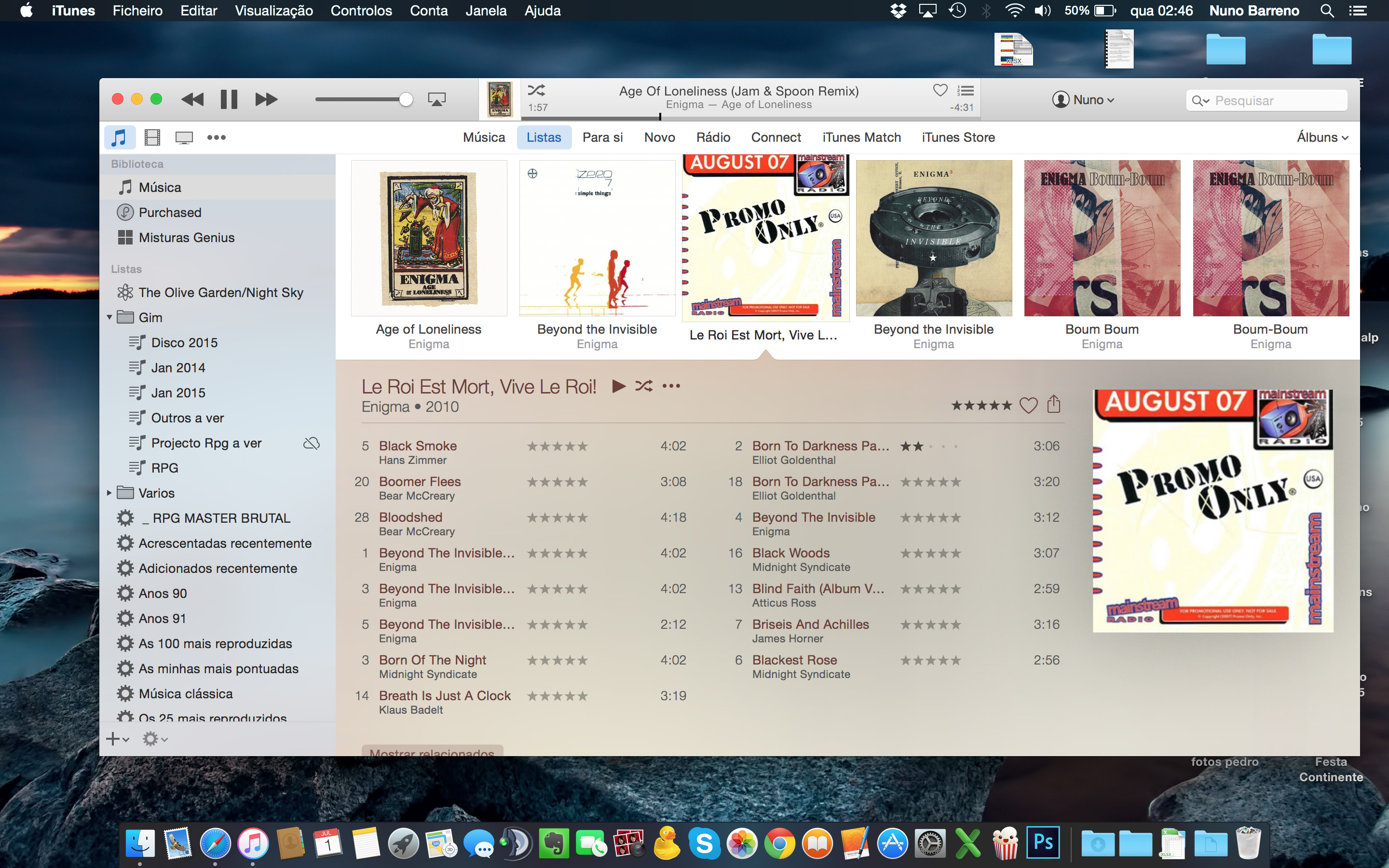This screenshot has width=1389, height=868.
Task: Shuffle the Le Roi Est Mort album
Action: coord(644,386)
